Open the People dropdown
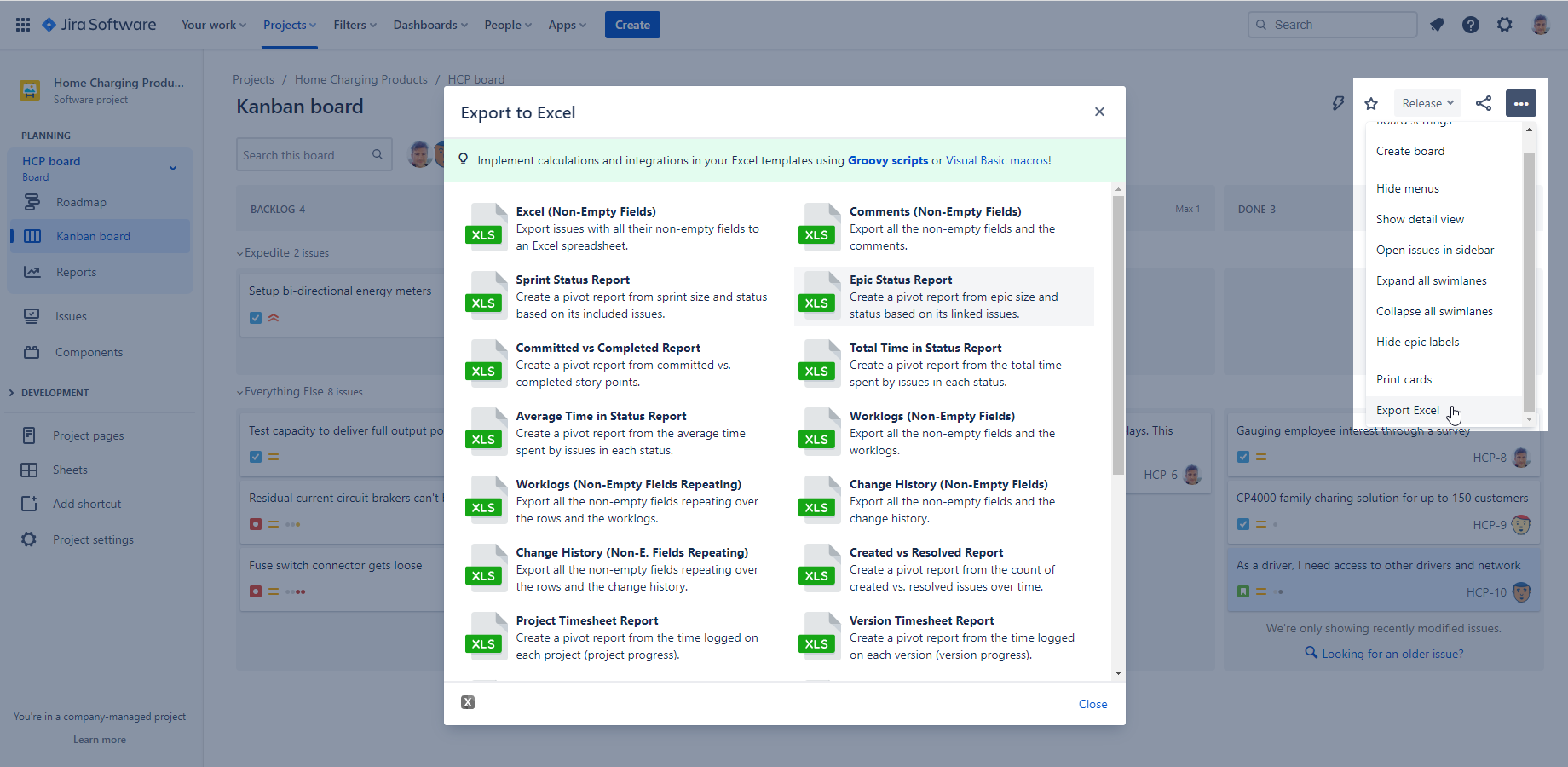 (508, 25)
